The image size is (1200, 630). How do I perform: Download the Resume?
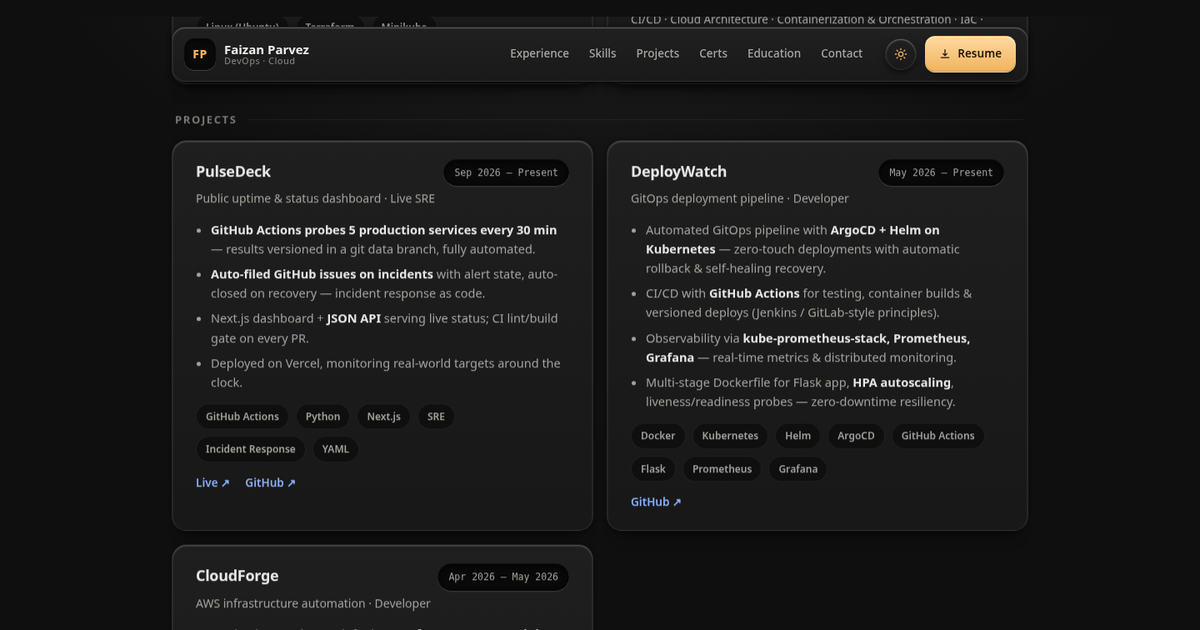click(970, 54)
